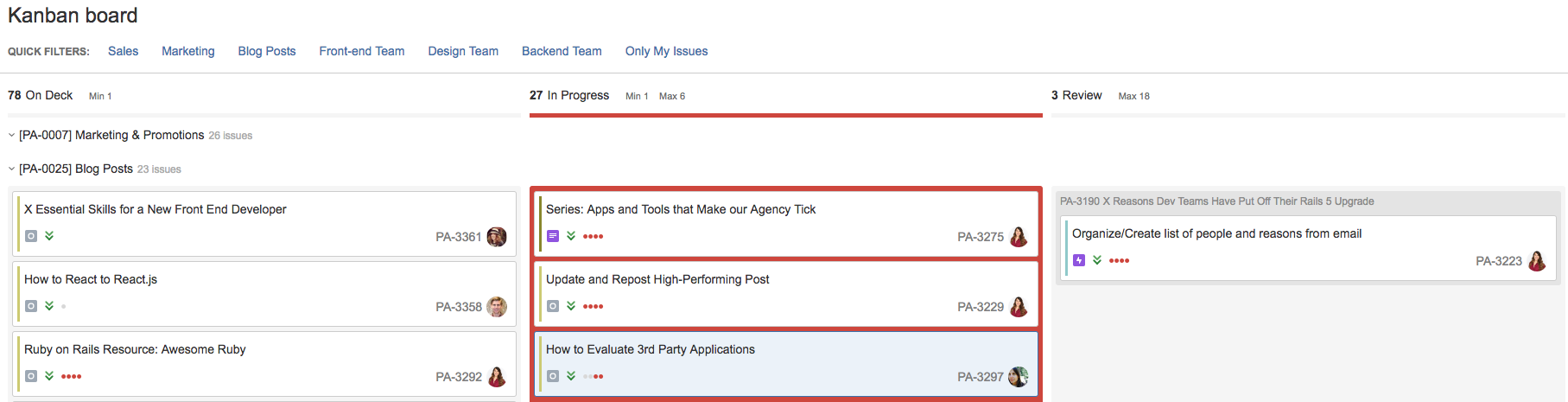The height and width of the screenshot is (402, 1568).
Task: Filter board by Blog Posts
Action: tap(267, 51)
